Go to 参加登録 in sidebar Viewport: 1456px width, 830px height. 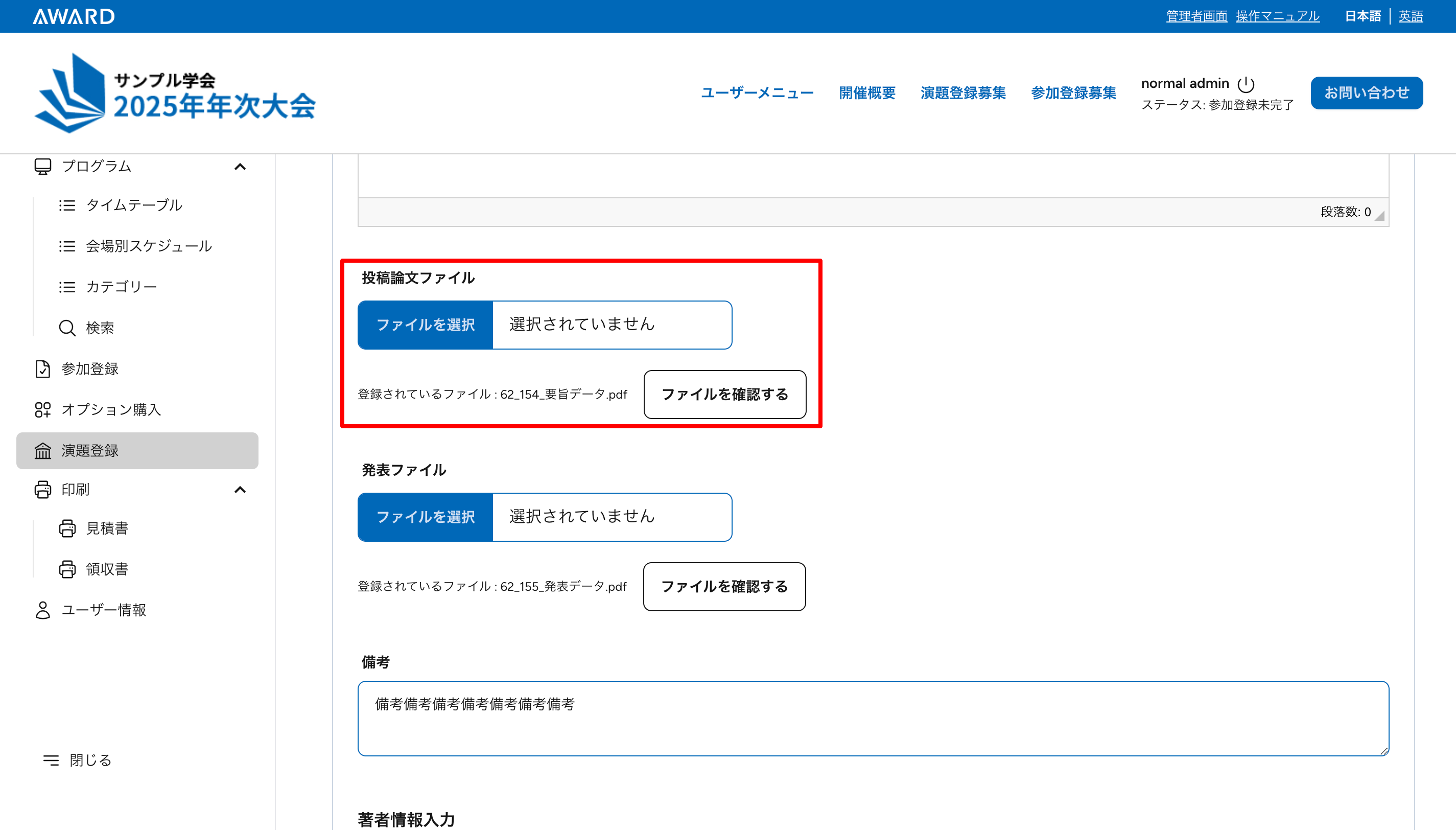point(90,369)
